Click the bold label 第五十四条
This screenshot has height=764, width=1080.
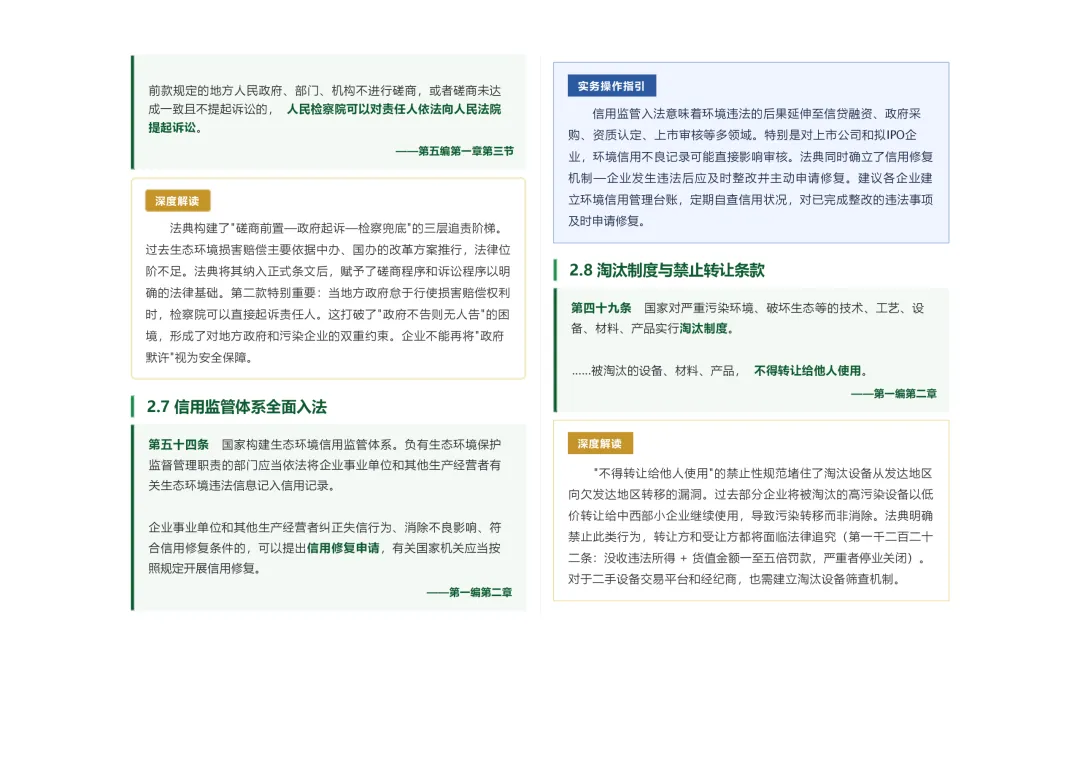pyautogui.click(x=178, y=444)
